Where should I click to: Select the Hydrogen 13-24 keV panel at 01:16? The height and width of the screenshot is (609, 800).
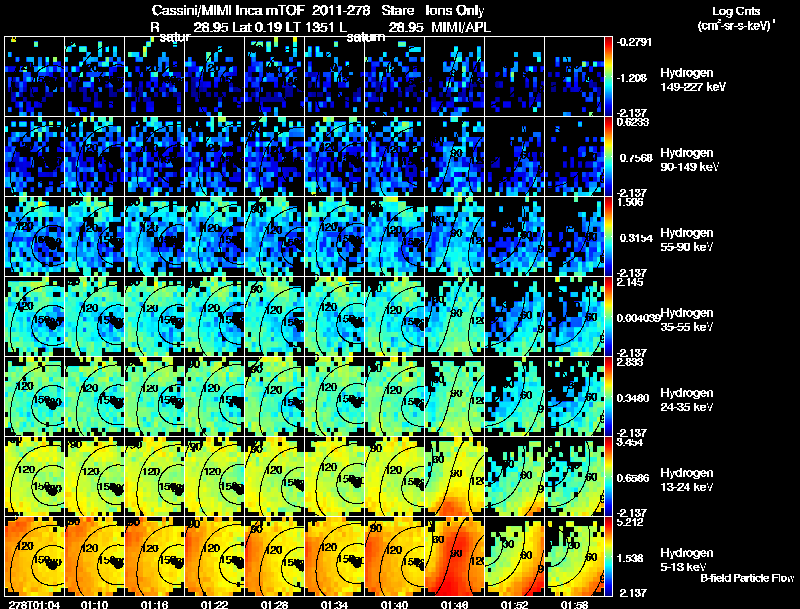pos(155,477)
